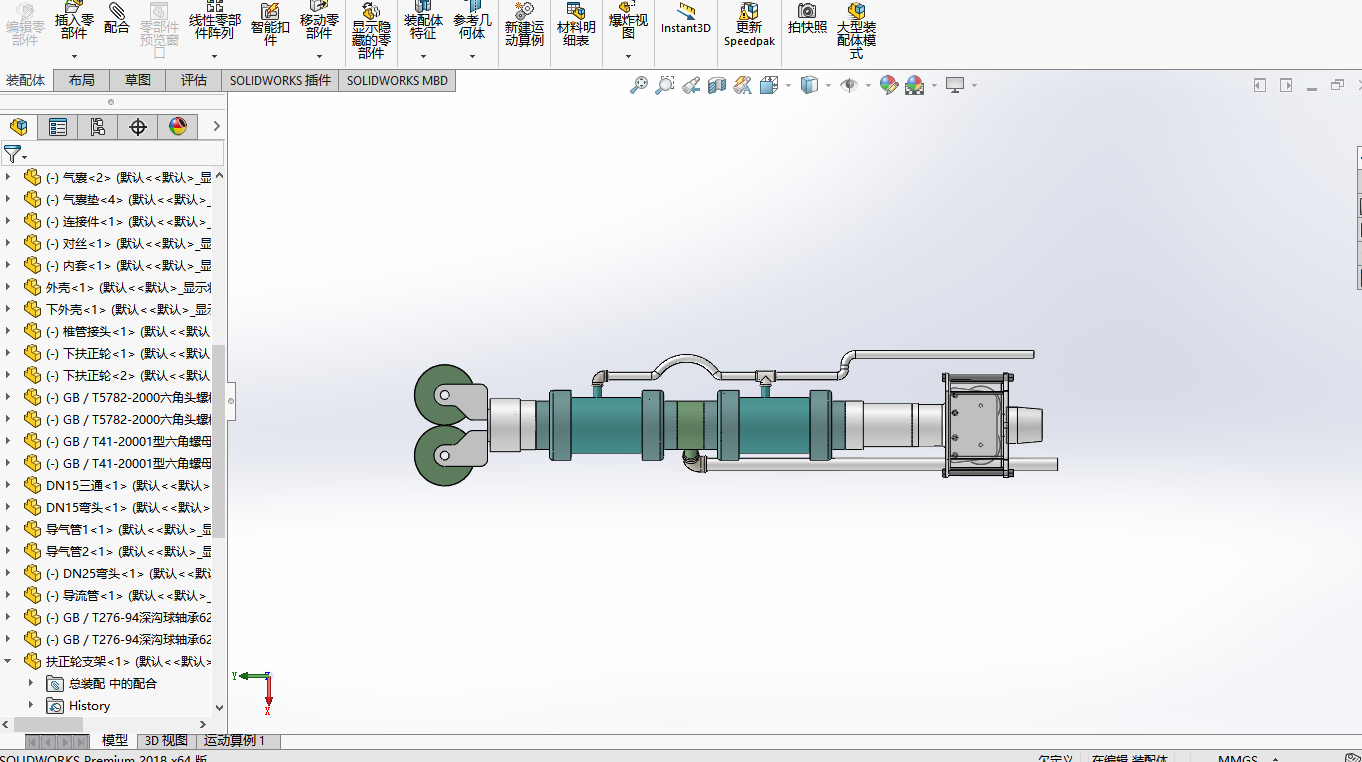Screen dimensions: 1362x762
Task: Open Bill of Materials (材料明细表)
Action: tap(576, 25)
